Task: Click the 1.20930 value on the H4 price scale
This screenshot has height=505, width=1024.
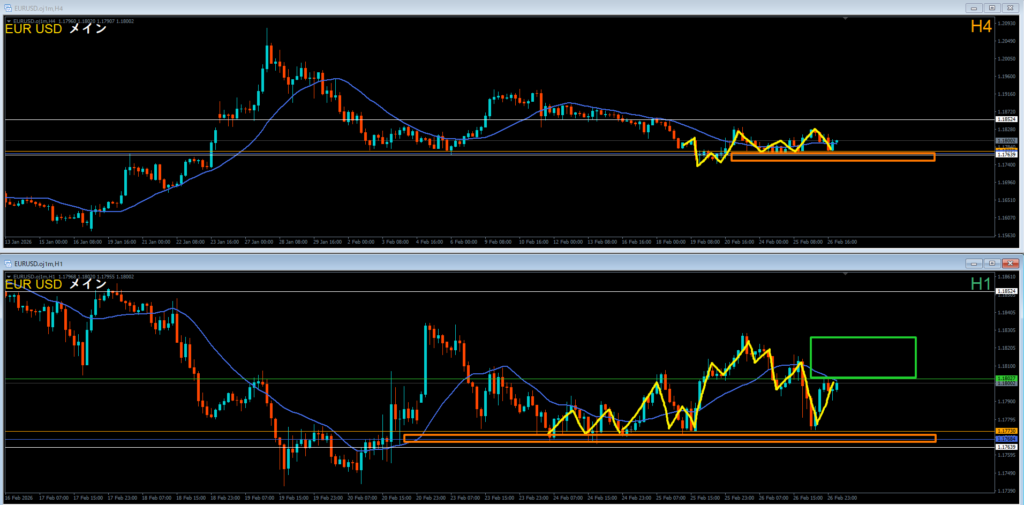Action: 1004,23
